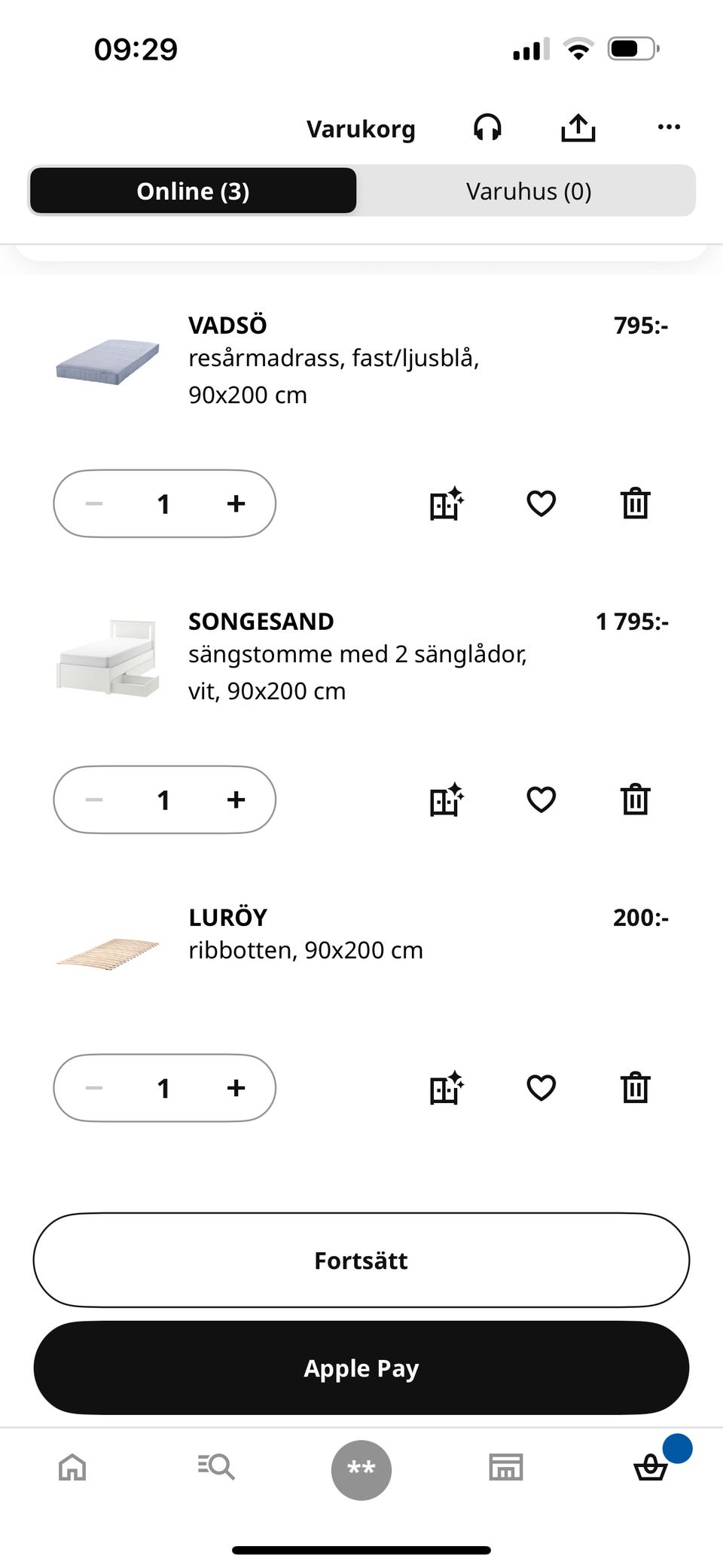Open SONGESAND bed frame product thumbnail

pos(108,656)
